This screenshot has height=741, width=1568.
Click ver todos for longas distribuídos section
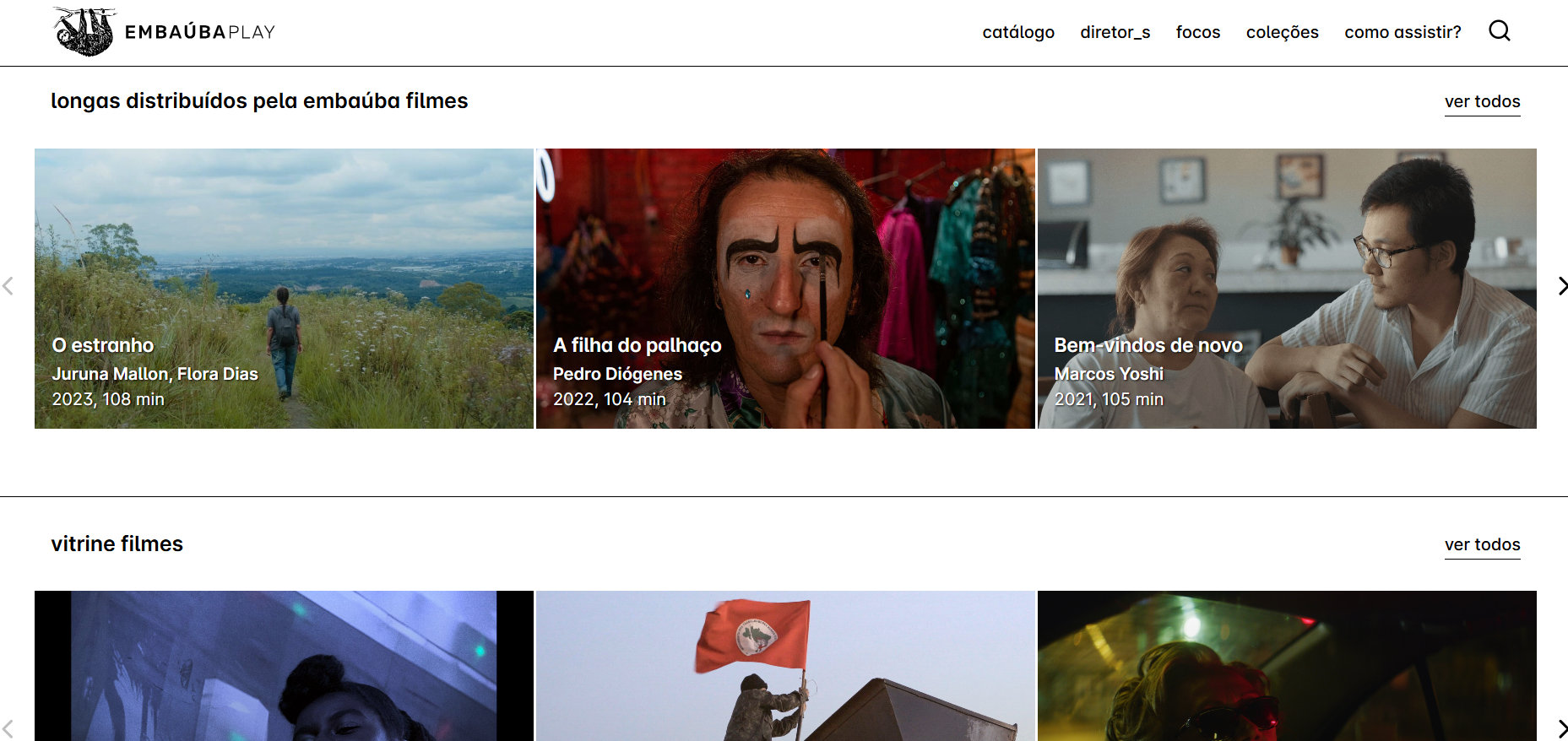(x=1482, y=101)
